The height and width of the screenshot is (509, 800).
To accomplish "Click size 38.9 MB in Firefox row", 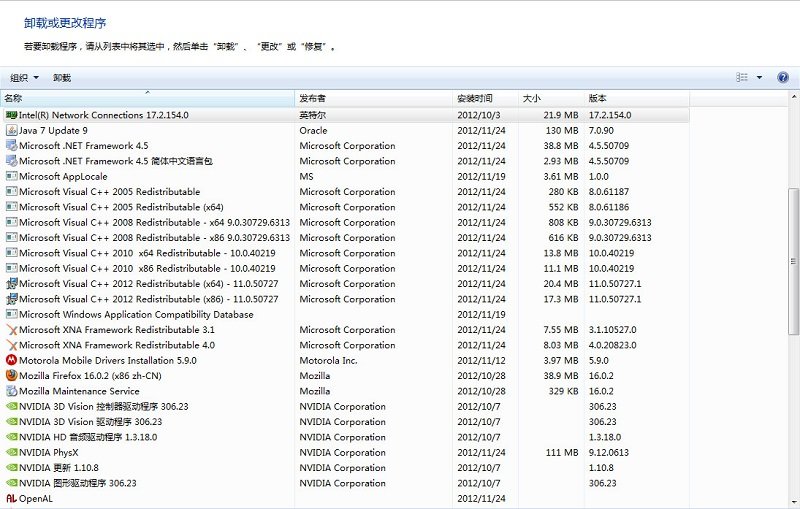I will [x=561, y=376].
